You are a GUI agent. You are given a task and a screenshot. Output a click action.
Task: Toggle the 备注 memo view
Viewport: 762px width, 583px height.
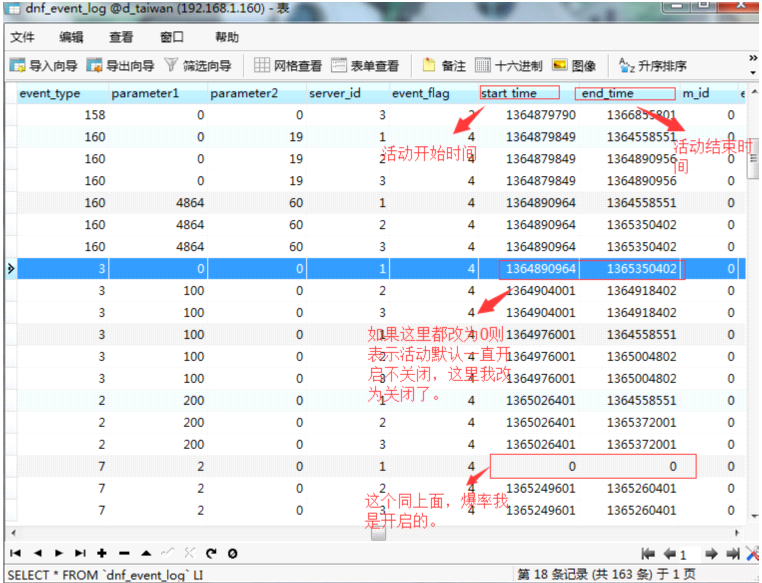coord(444,66)
